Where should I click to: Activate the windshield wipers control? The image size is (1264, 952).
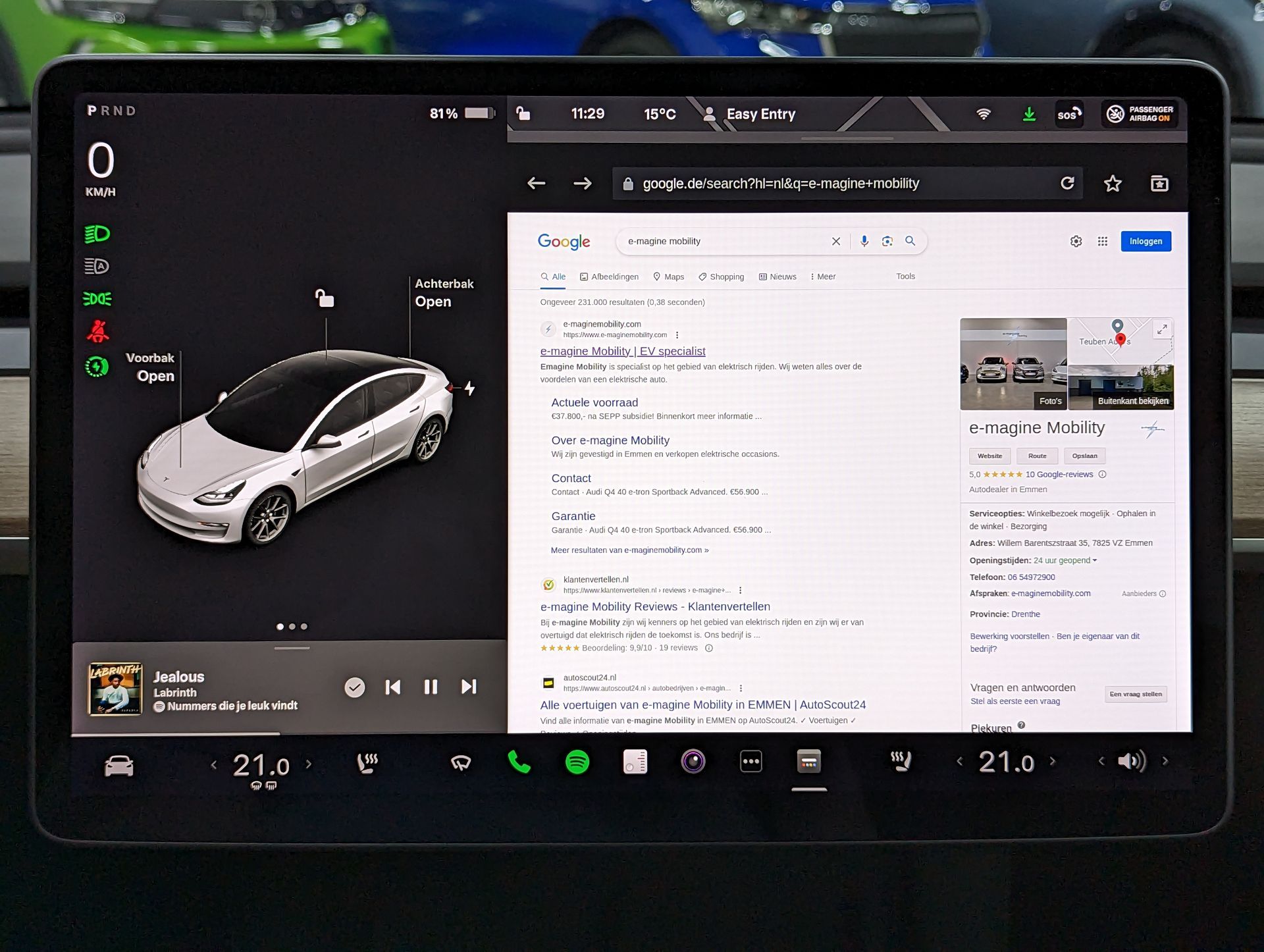click(x=461, y=763)
